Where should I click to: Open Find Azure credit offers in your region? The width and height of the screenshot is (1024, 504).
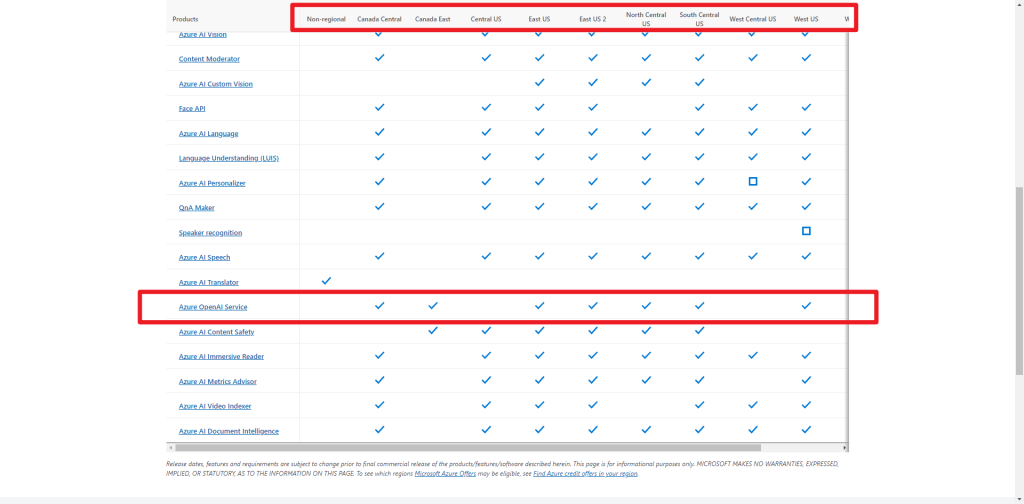click(584, 473)
